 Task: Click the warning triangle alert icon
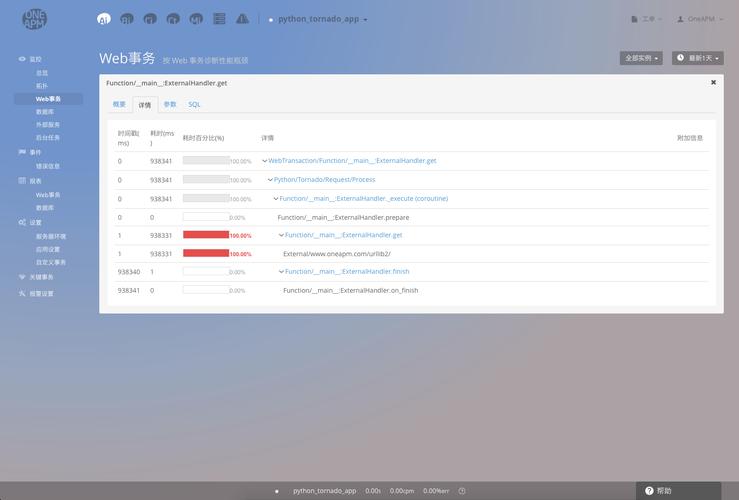click(242, 19)
